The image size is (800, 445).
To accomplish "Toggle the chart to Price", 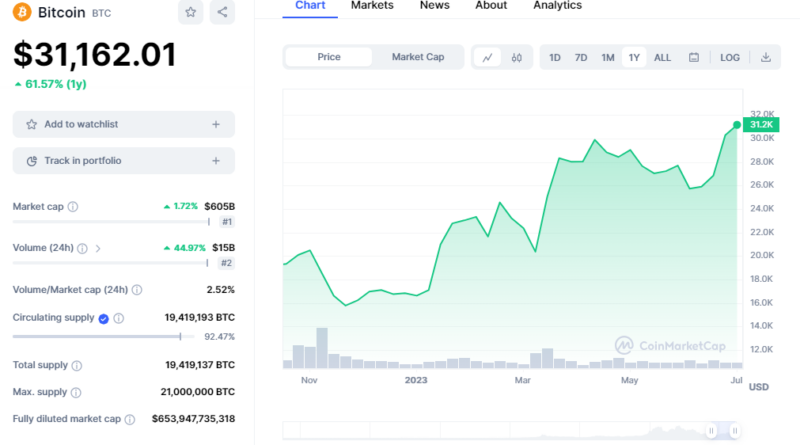I will 329,57.
